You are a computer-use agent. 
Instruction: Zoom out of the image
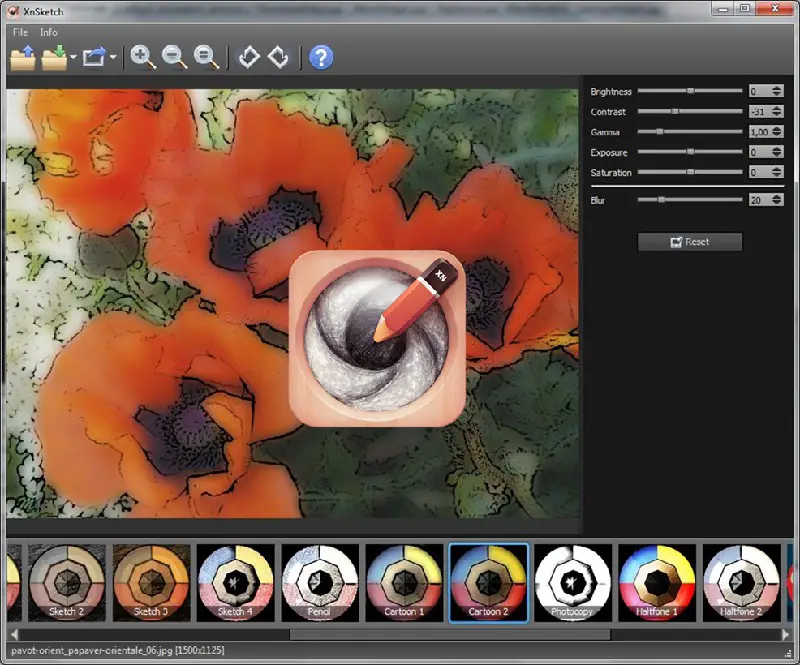point(175,57)
